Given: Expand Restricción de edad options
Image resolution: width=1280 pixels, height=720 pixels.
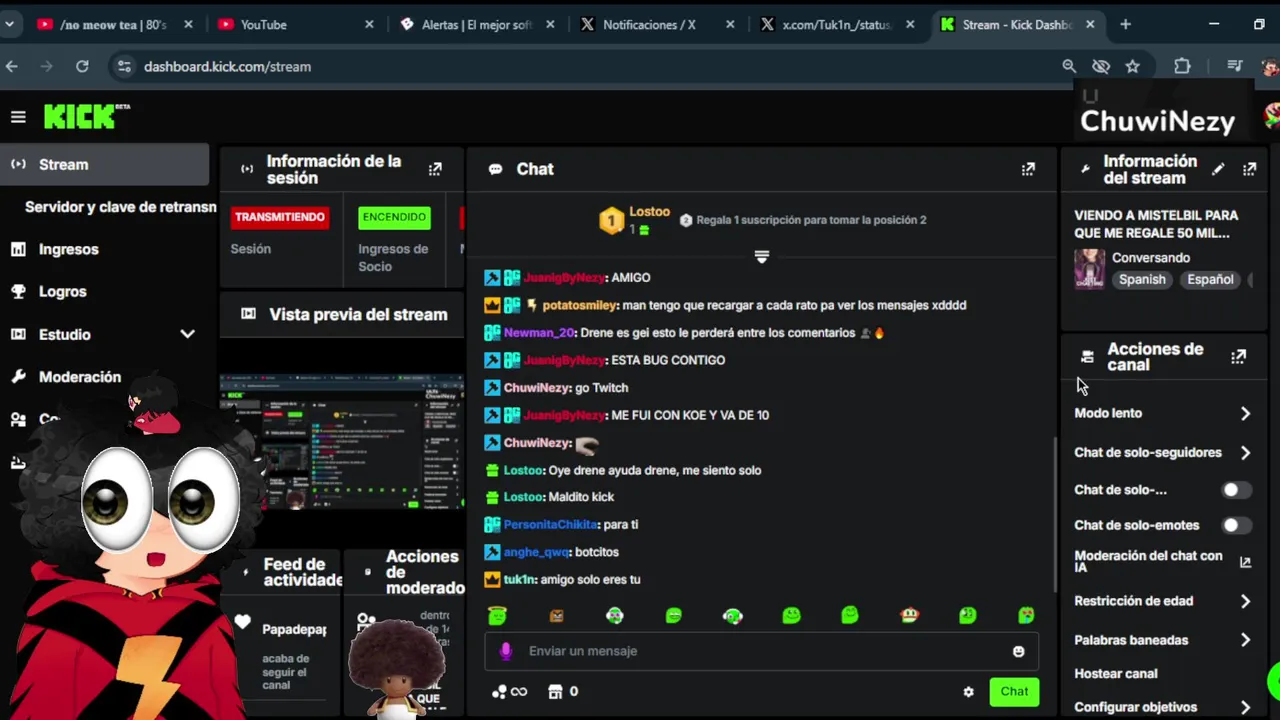Looking at the screenshot, I should coord(1245,601).
